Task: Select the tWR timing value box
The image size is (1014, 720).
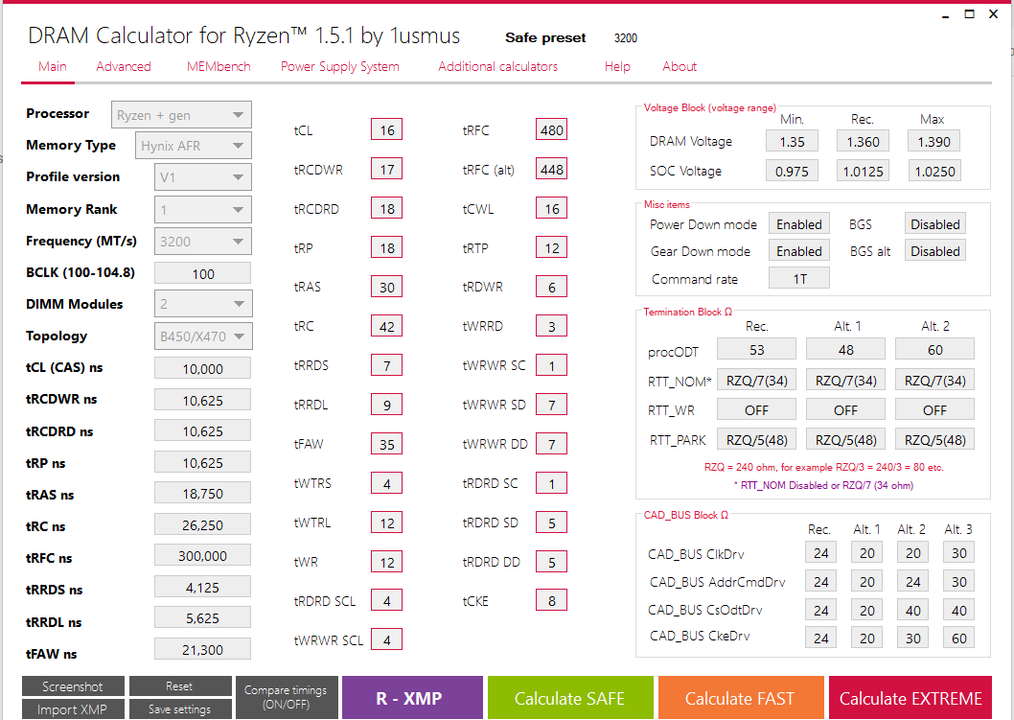Action: [387, 562]
